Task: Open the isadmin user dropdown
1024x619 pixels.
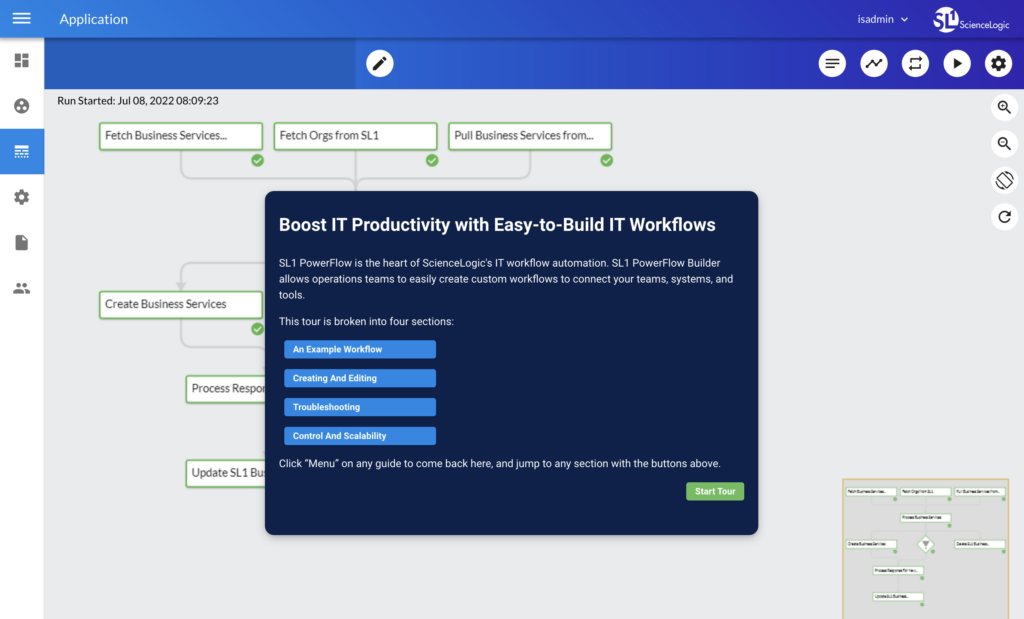Action: 882,19
